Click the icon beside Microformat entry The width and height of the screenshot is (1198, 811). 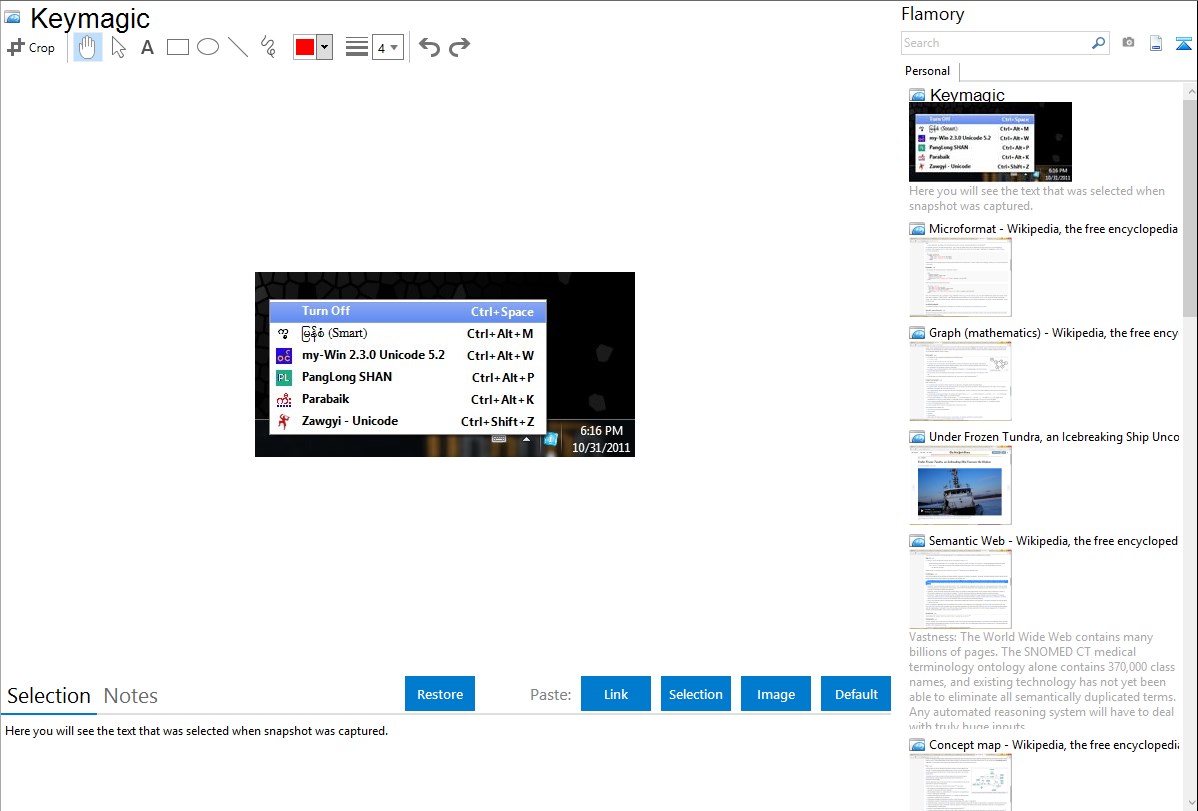[918, 229]
